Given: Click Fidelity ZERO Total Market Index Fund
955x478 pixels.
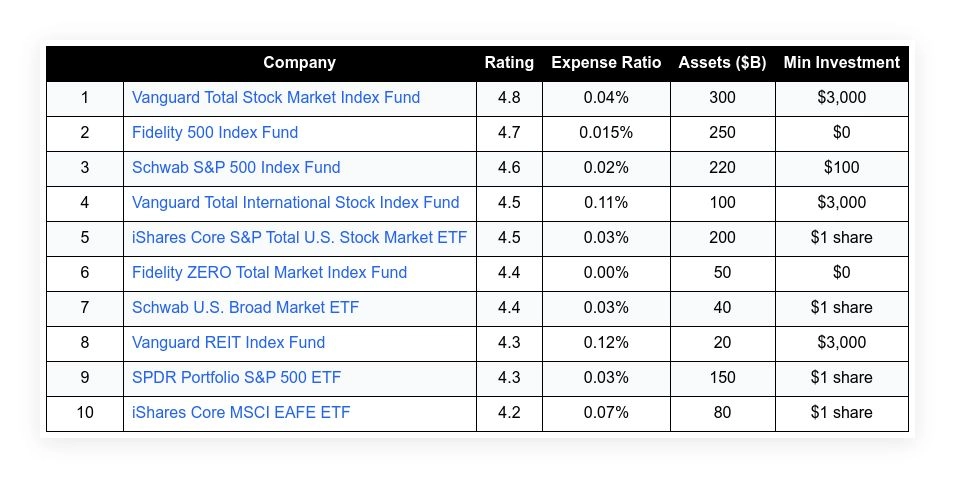Looking at the screenshot, I should [269, 273].
